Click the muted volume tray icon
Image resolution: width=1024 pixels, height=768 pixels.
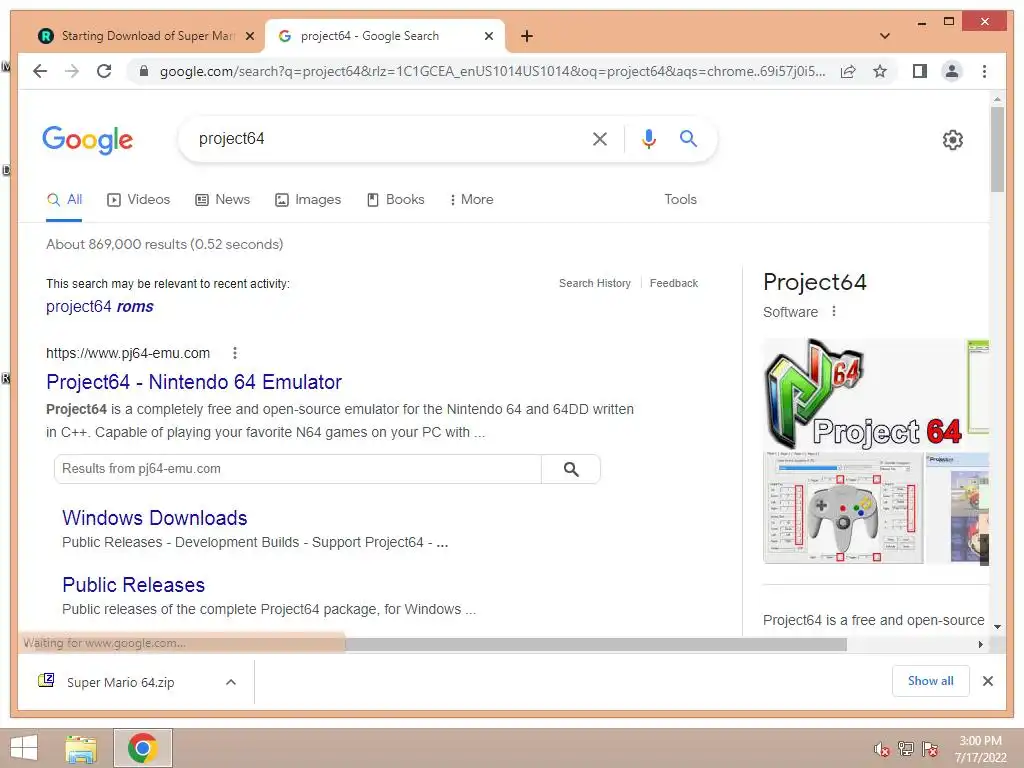882,749
